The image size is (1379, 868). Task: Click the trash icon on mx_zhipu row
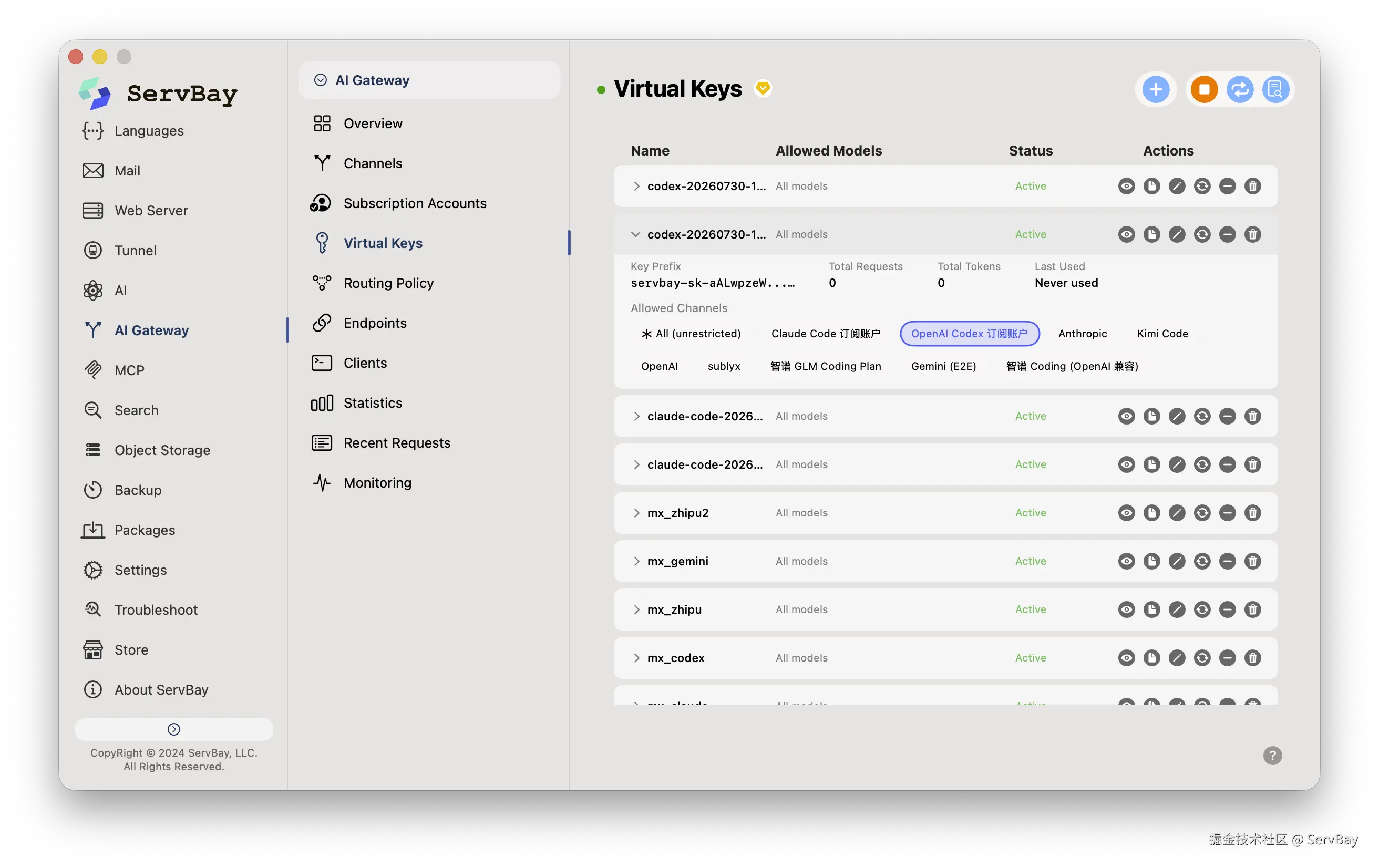[x=1252, y=609]
